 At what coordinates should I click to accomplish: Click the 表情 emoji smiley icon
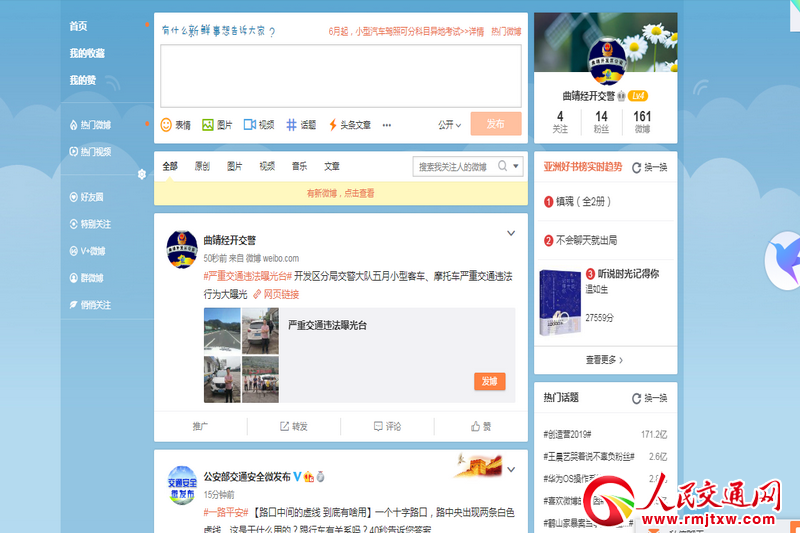coord(166,125)
